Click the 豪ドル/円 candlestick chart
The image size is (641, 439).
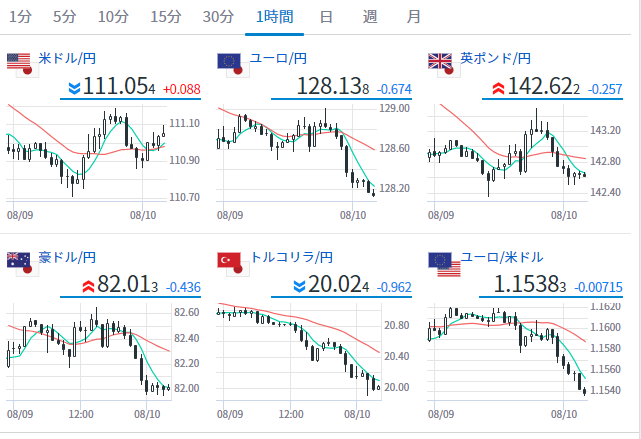tap(89, 354)
